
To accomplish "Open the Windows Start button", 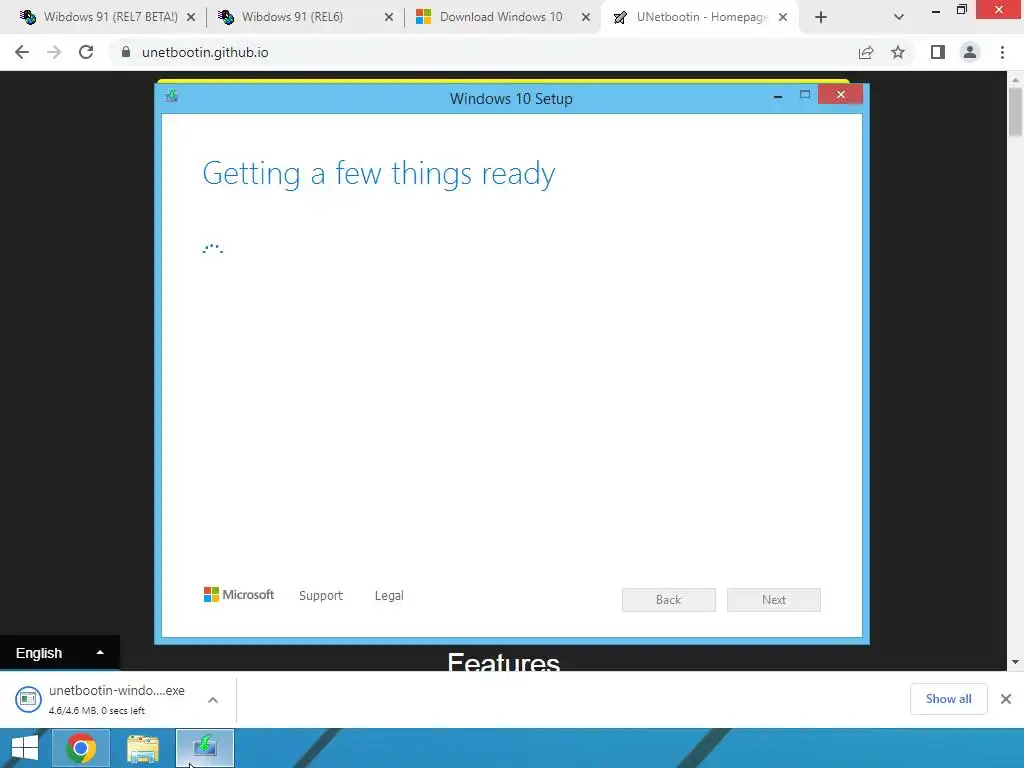I will click(x=24, y=748).
